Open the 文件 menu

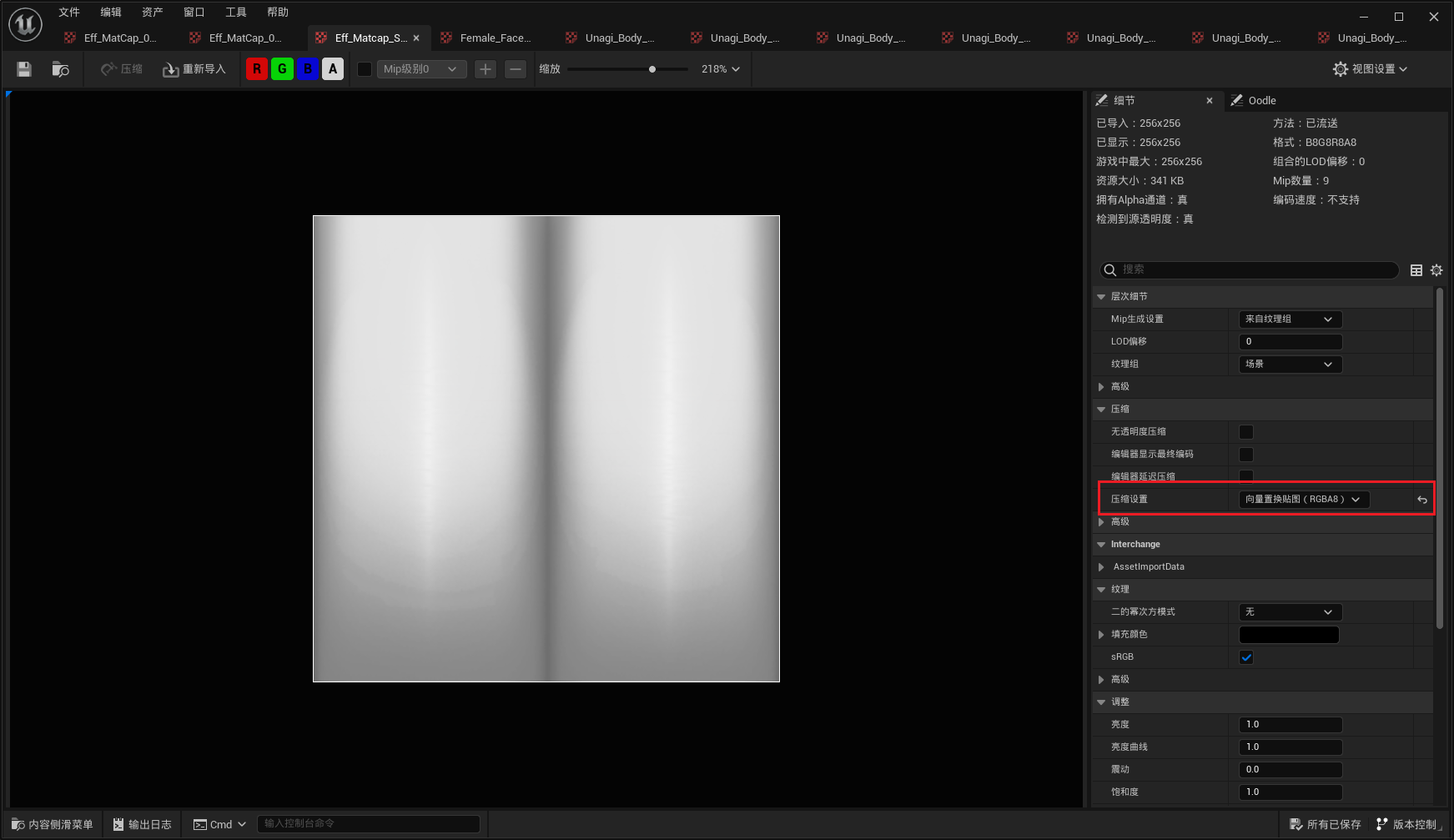point(69,13)
